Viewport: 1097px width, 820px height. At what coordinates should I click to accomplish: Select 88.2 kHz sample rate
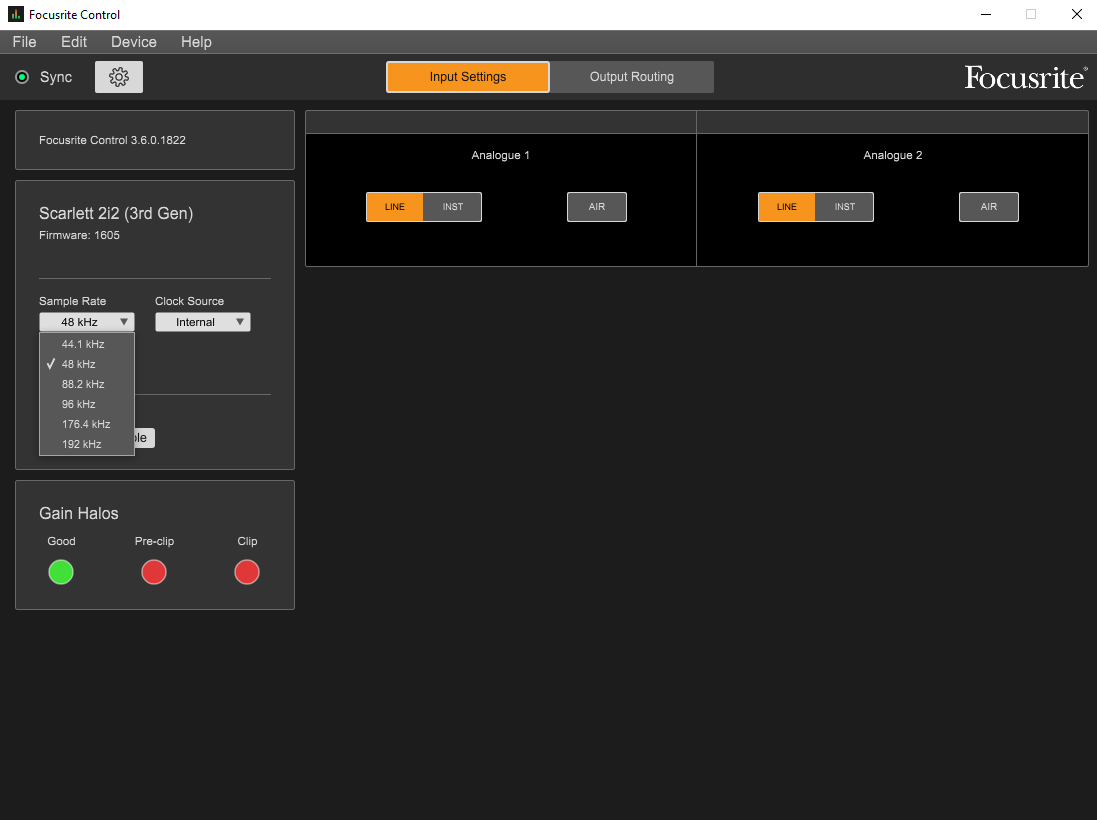pyautogui.click(x=87, y=384)
